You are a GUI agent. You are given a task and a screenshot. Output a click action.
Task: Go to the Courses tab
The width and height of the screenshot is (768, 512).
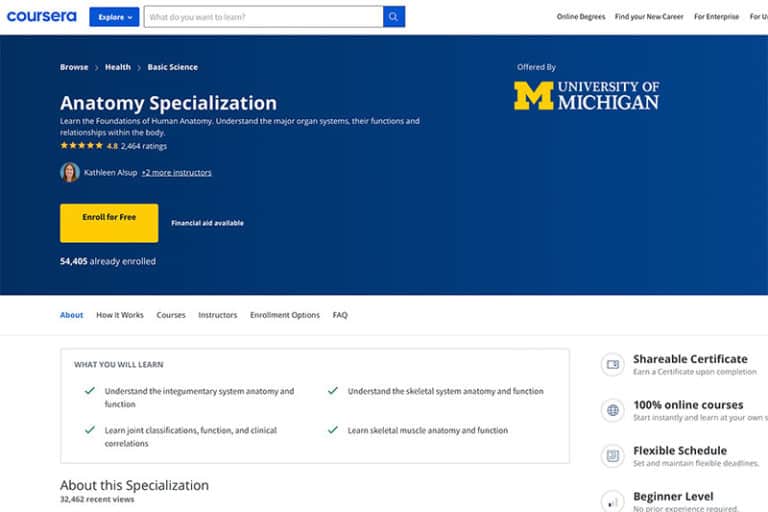[x=171, y=315]
